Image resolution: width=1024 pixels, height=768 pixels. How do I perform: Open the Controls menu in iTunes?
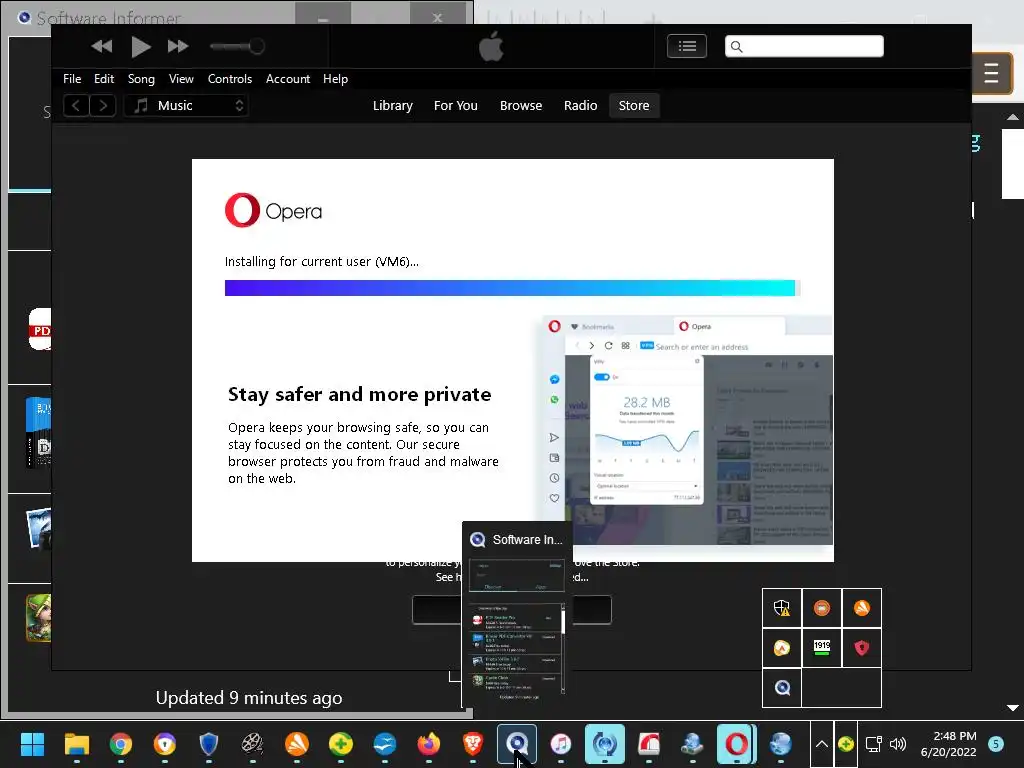[x=230, y=79]
